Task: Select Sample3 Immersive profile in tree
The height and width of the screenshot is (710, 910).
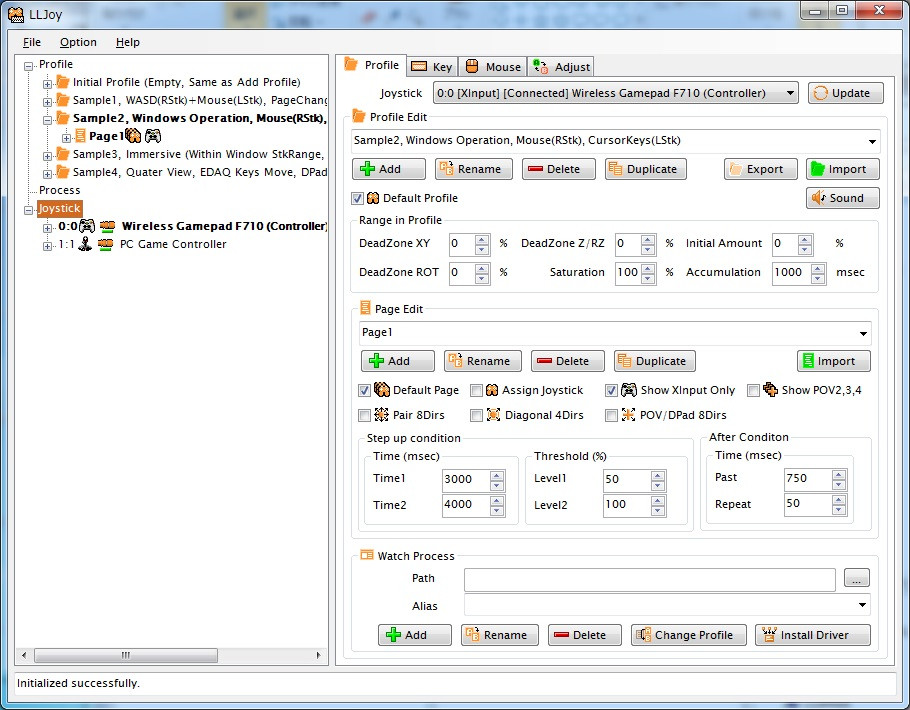Action: tap(198, 154)
